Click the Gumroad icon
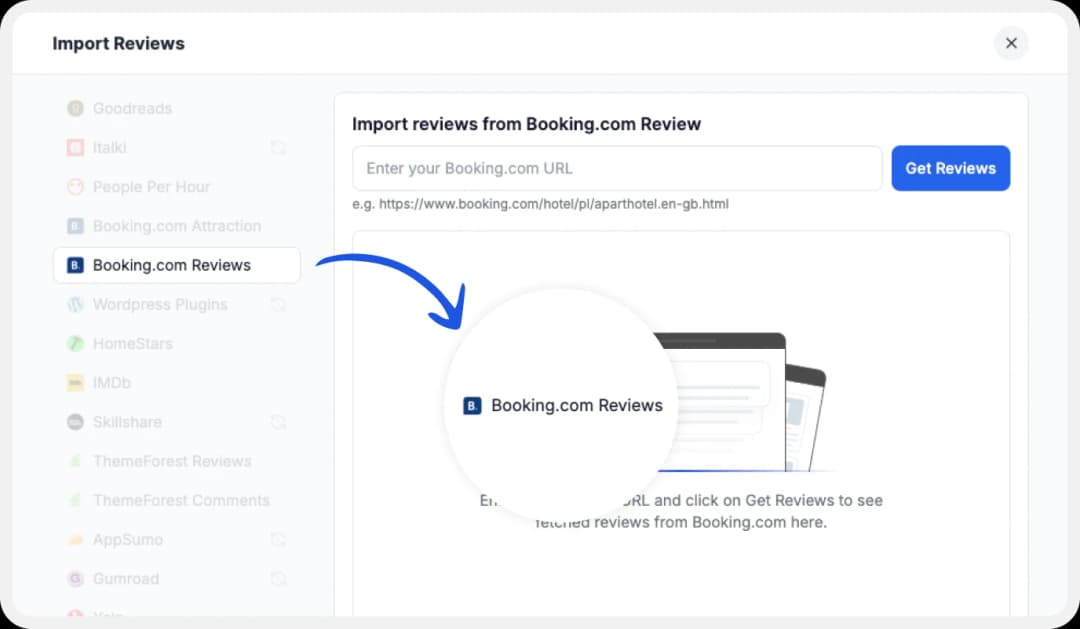The height and width of the screenshot is (629, 1080). pos(75,578)
